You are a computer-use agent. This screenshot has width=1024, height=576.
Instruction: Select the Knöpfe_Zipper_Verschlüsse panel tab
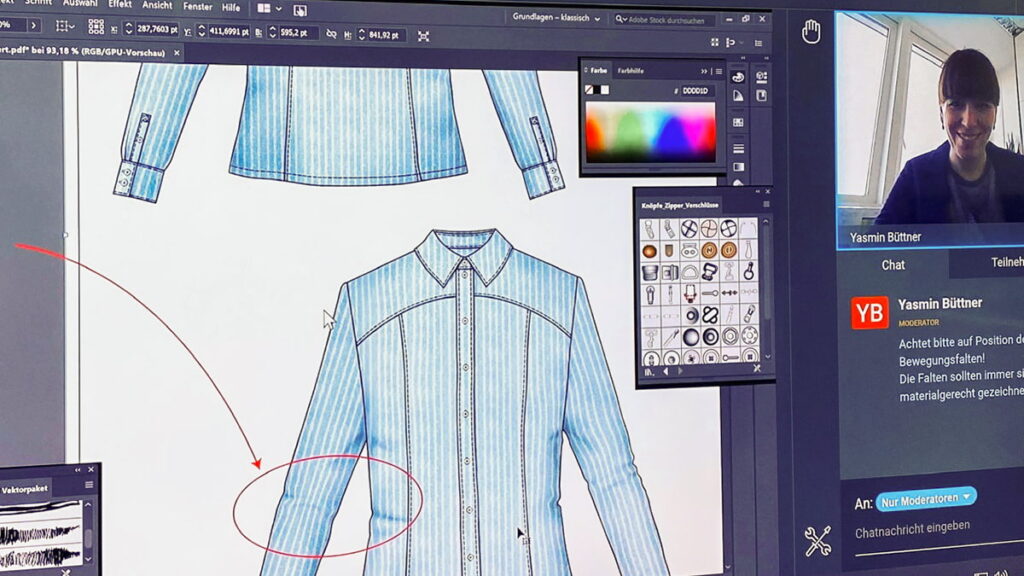coord(680,205)
